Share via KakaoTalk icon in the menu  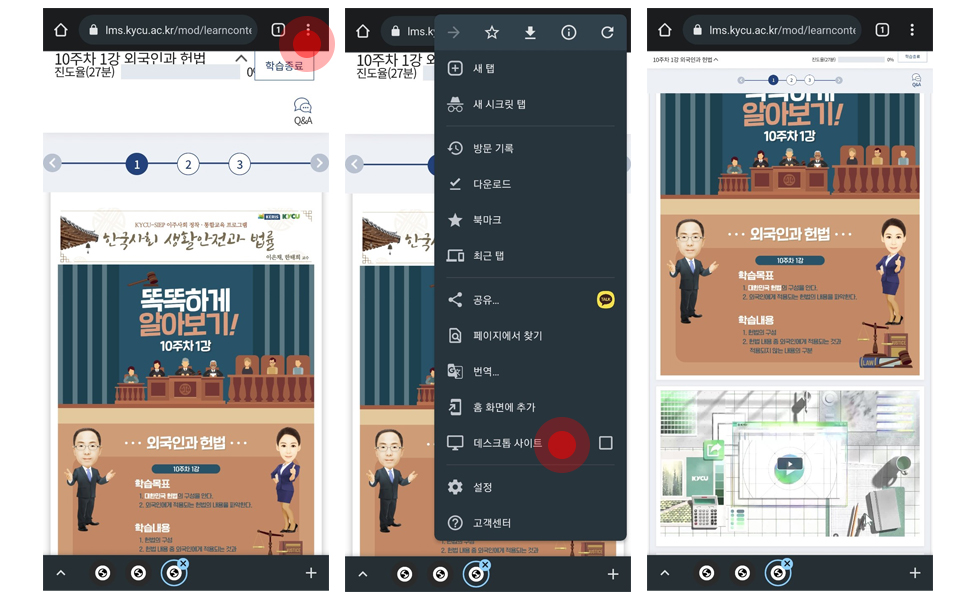[606, 300]
